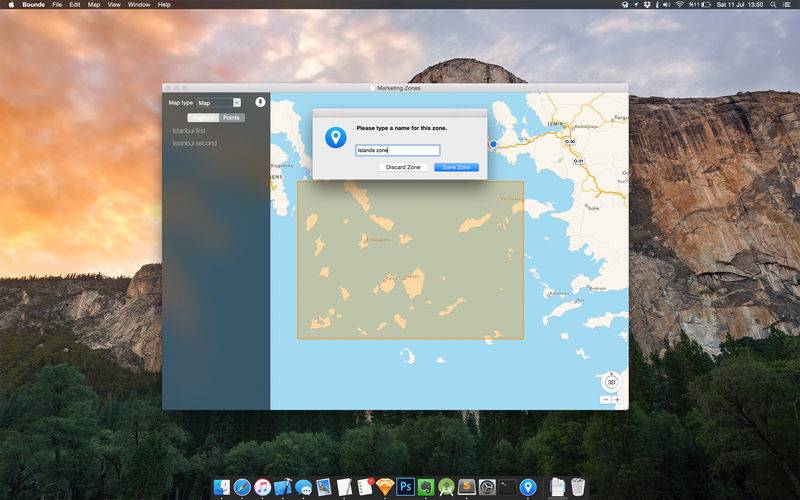Open the View menu in menu bar
The height and width of the screenshot is (500, 800).
pos(114,5)
